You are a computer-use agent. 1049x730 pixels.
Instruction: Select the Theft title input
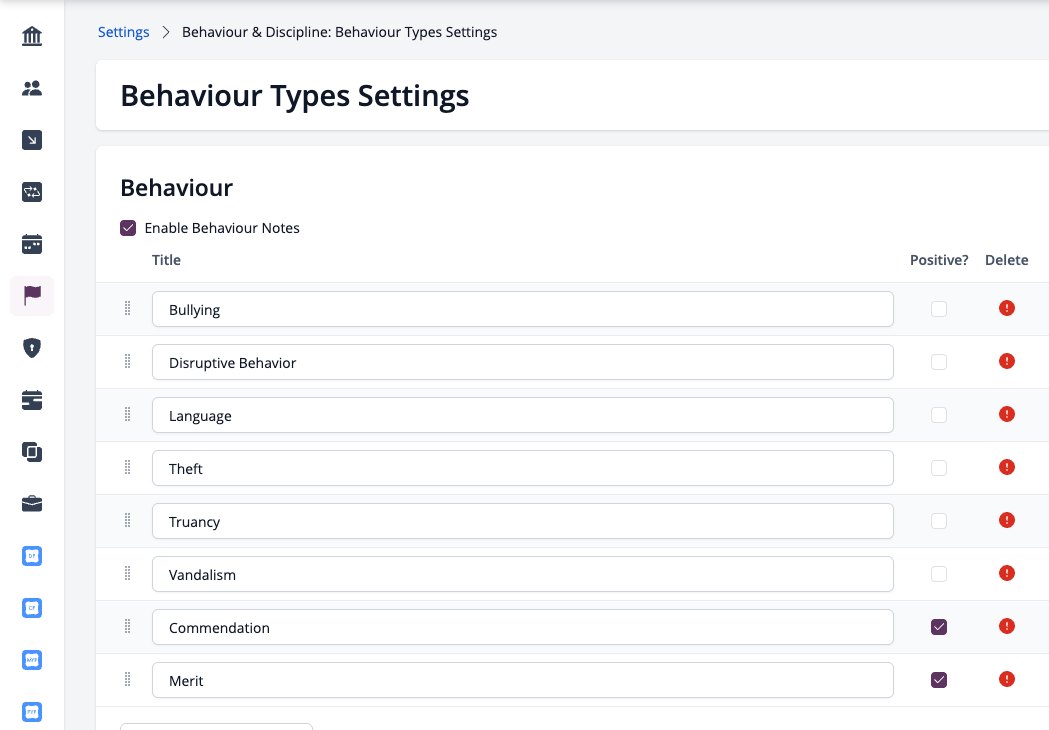pos(522,468)
